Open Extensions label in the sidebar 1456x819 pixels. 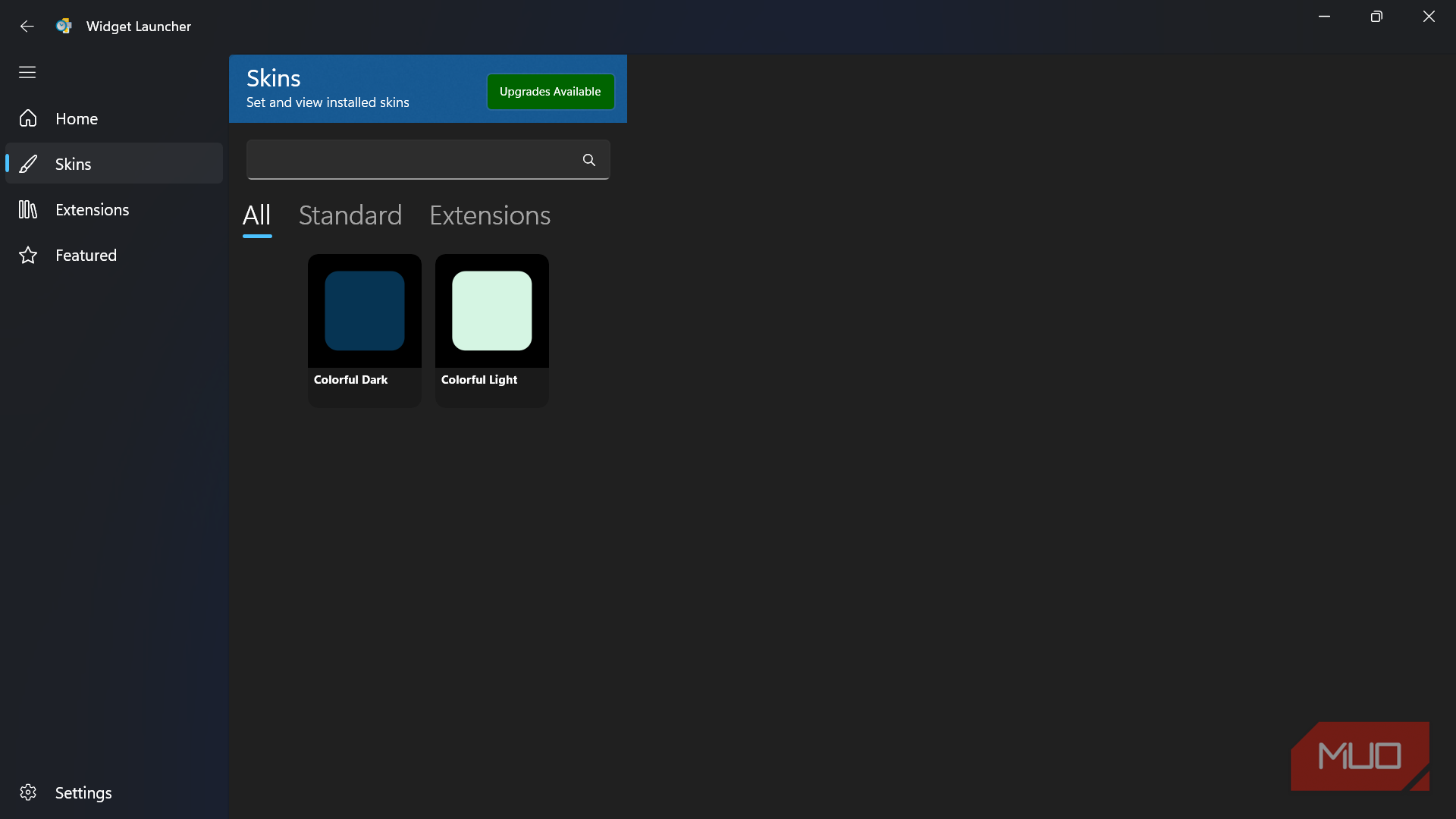93,210
